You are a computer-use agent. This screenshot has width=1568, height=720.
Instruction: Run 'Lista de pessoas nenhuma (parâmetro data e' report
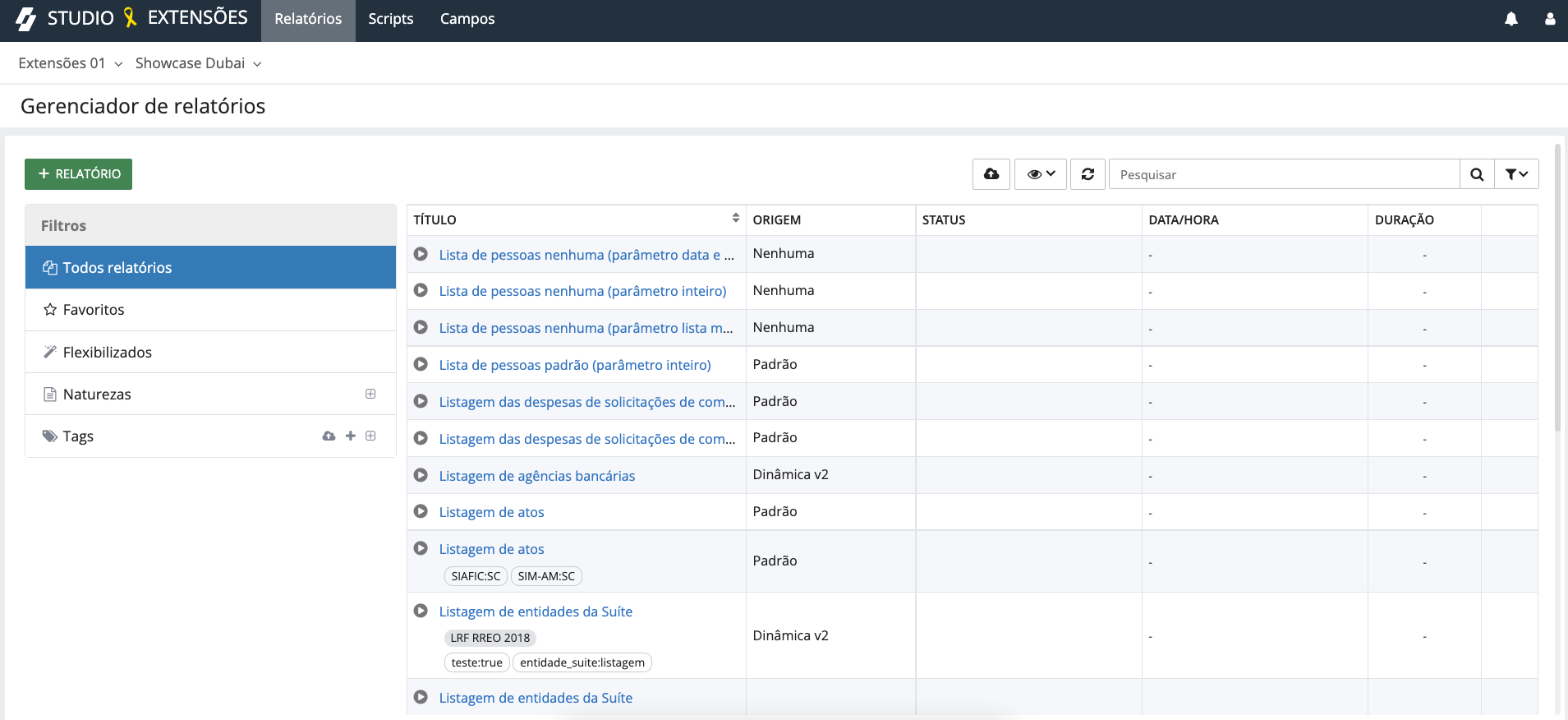click(421, 254)
